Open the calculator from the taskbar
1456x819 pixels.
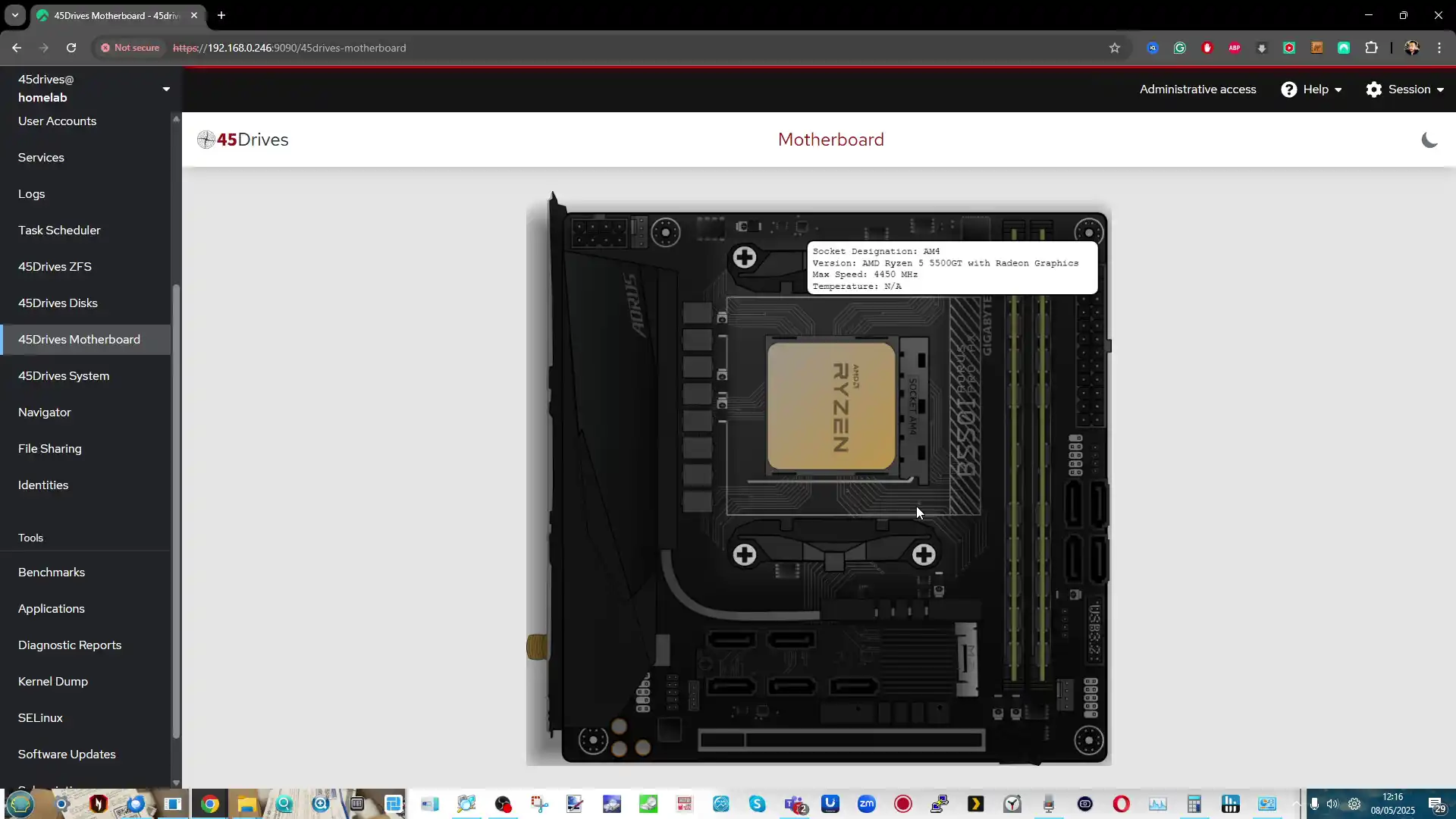point(1194,804)
